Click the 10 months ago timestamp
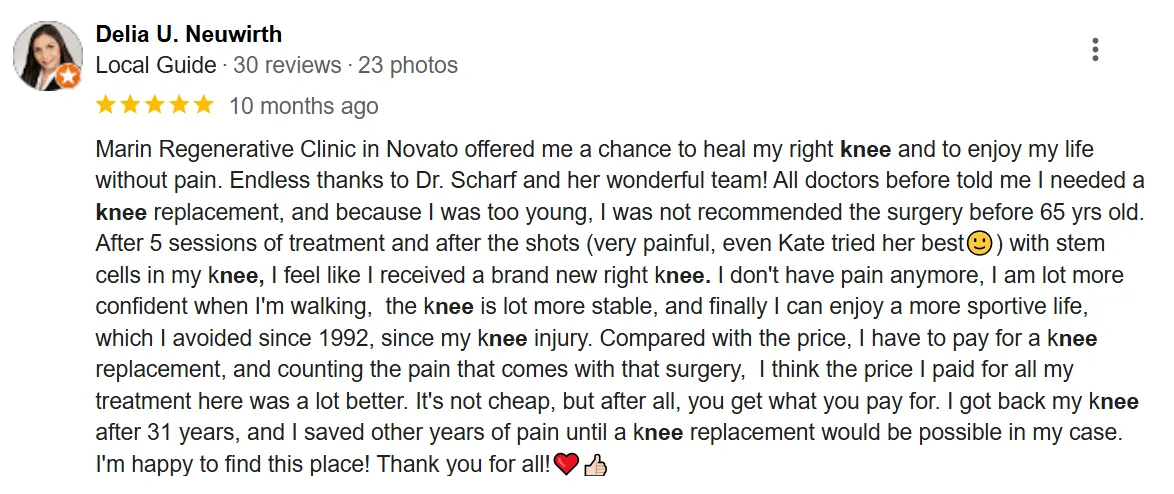1174x494 pixels. point(304,106)
